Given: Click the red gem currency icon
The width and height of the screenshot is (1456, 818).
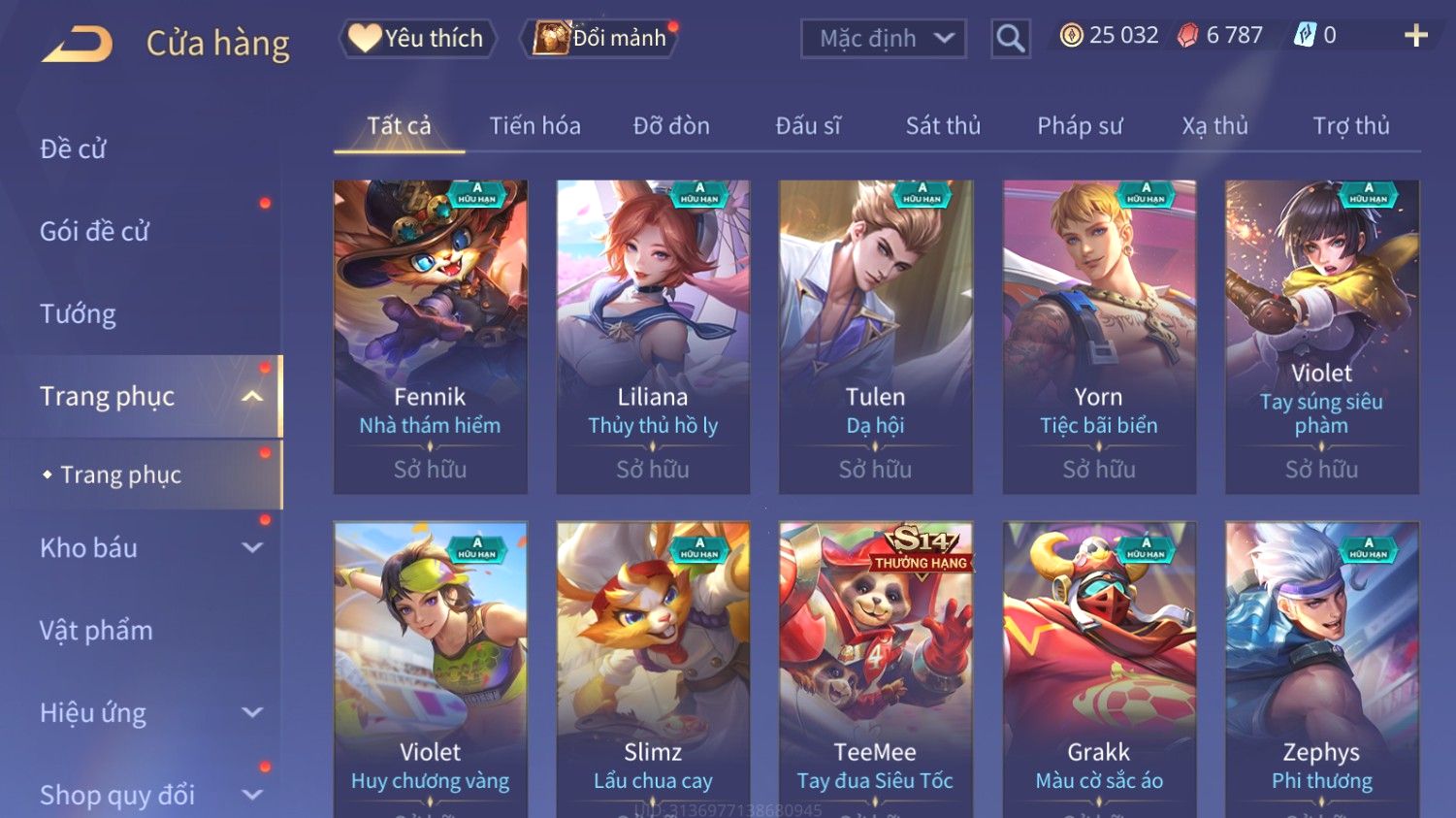Looking at the screenshot, I should pyautogui.click(x=1187, y=36).
